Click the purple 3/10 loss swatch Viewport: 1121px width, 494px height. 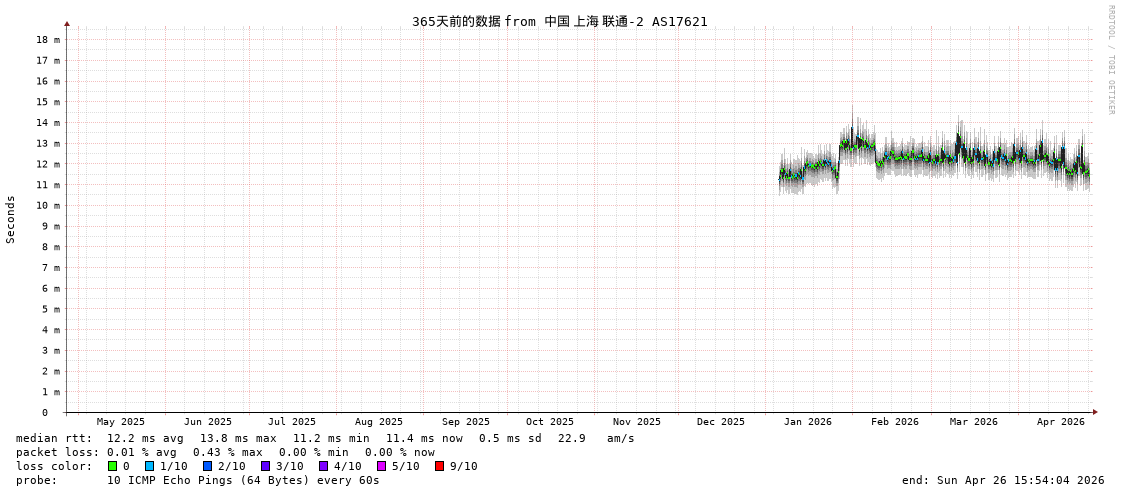[x=266, y=466]
